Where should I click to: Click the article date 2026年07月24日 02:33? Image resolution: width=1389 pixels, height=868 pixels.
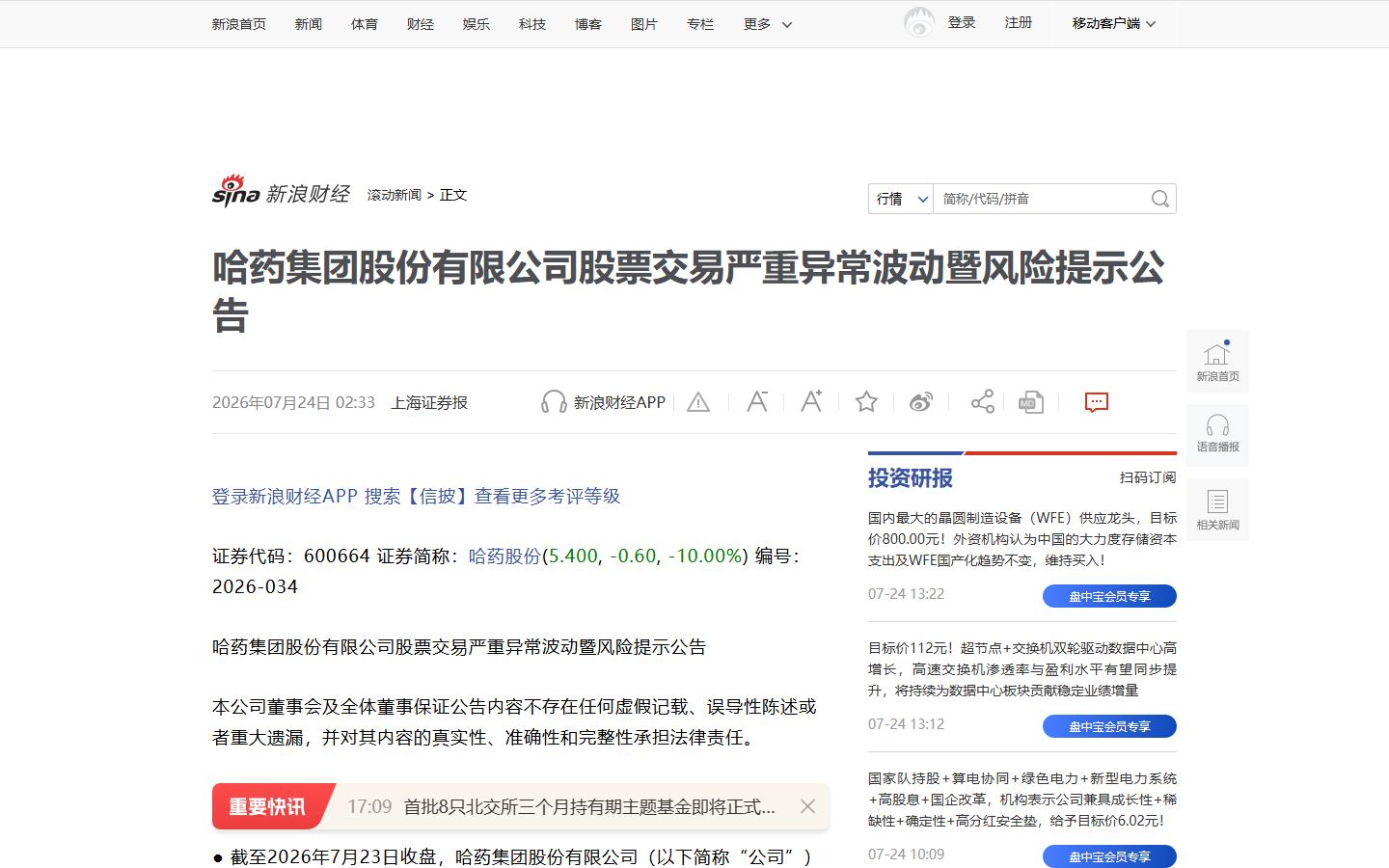pyautogui.click(x=293, y=402)
